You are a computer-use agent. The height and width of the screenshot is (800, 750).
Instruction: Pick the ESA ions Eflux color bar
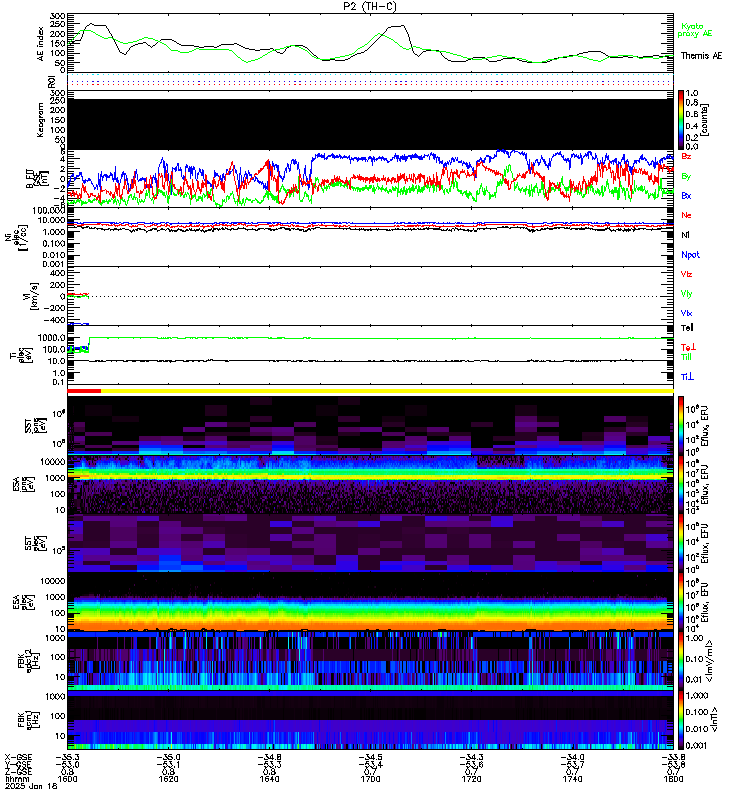681,484
